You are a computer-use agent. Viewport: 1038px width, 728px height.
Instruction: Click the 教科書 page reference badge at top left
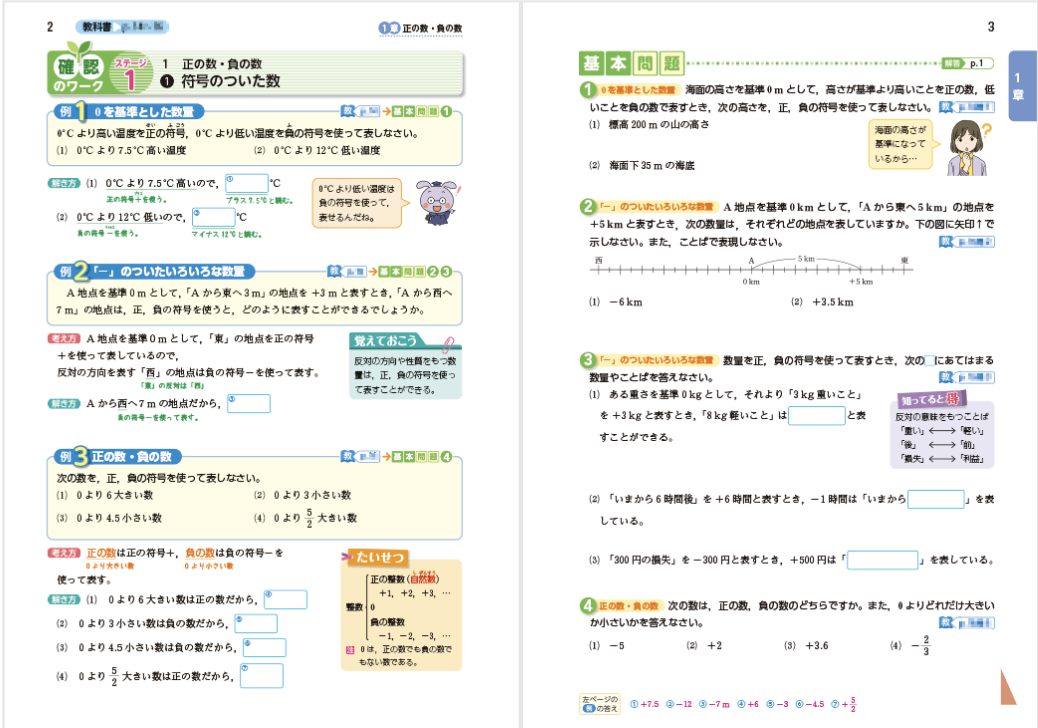click(122, 27)
